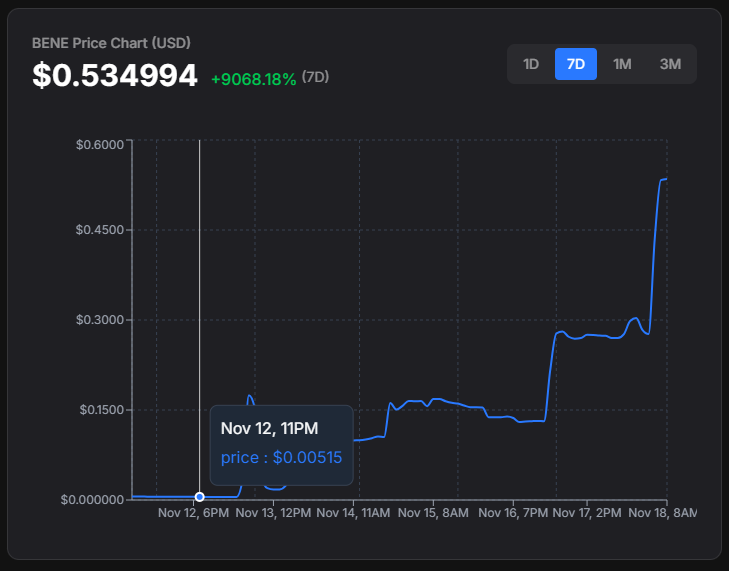Click the $0.3000 y-axis label

(x=100, y=320)
